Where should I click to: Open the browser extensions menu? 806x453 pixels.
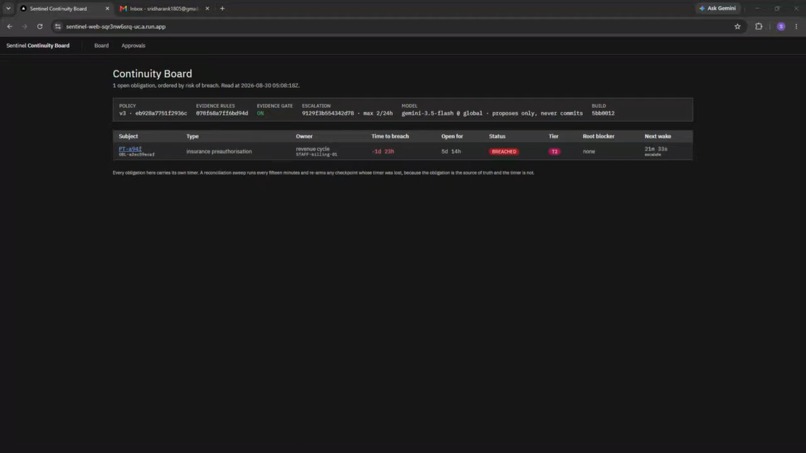coord(758,26)
